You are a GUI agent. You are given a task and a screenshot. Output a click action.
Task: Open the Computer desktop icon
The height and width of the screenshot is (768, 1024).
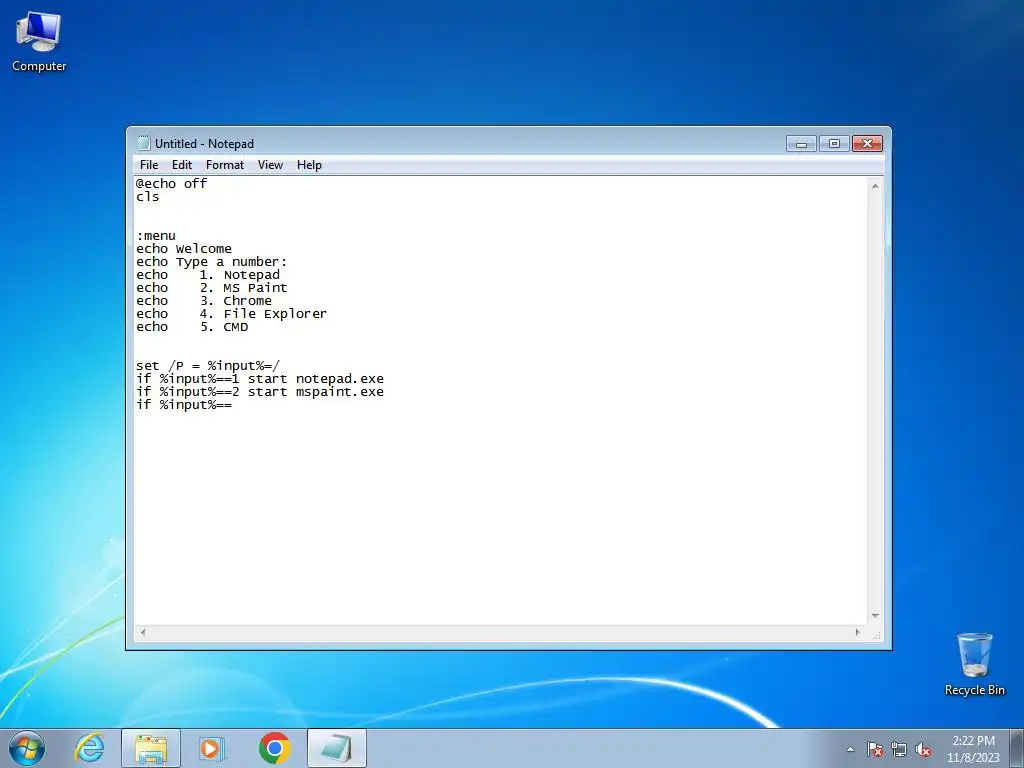coord(39,42)
